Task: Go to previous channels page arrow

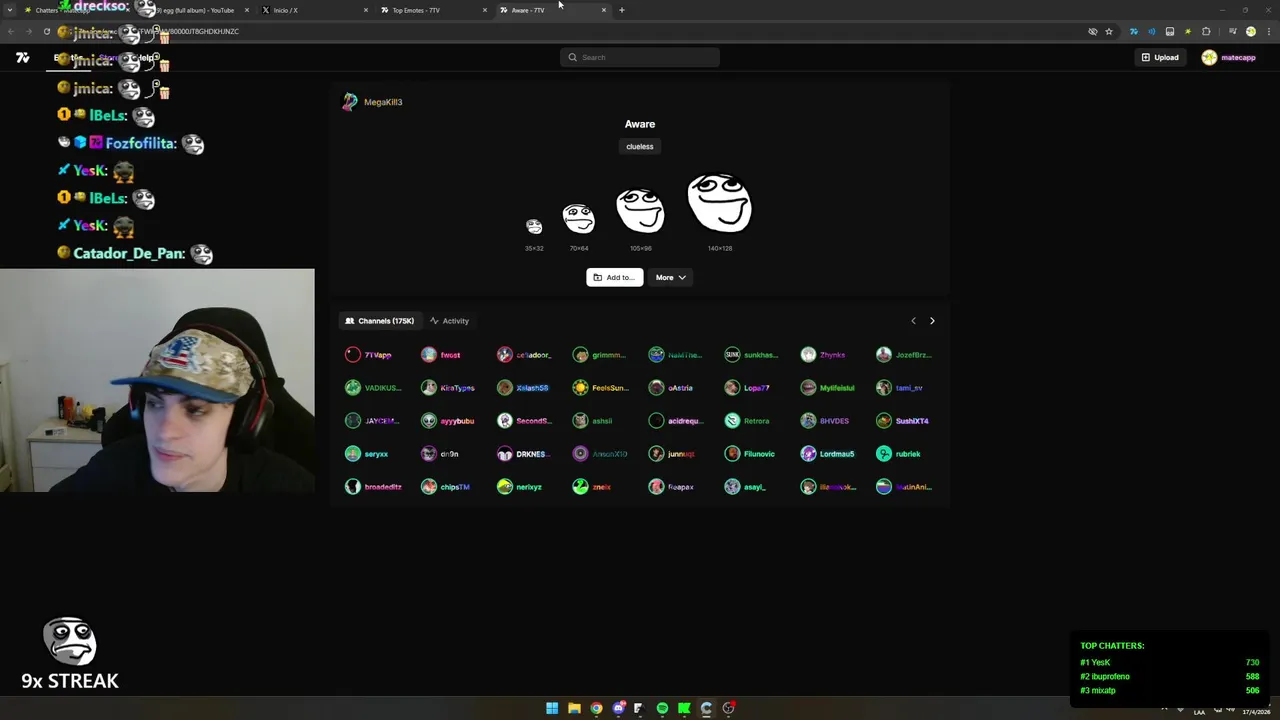Action: click(913, 321)
